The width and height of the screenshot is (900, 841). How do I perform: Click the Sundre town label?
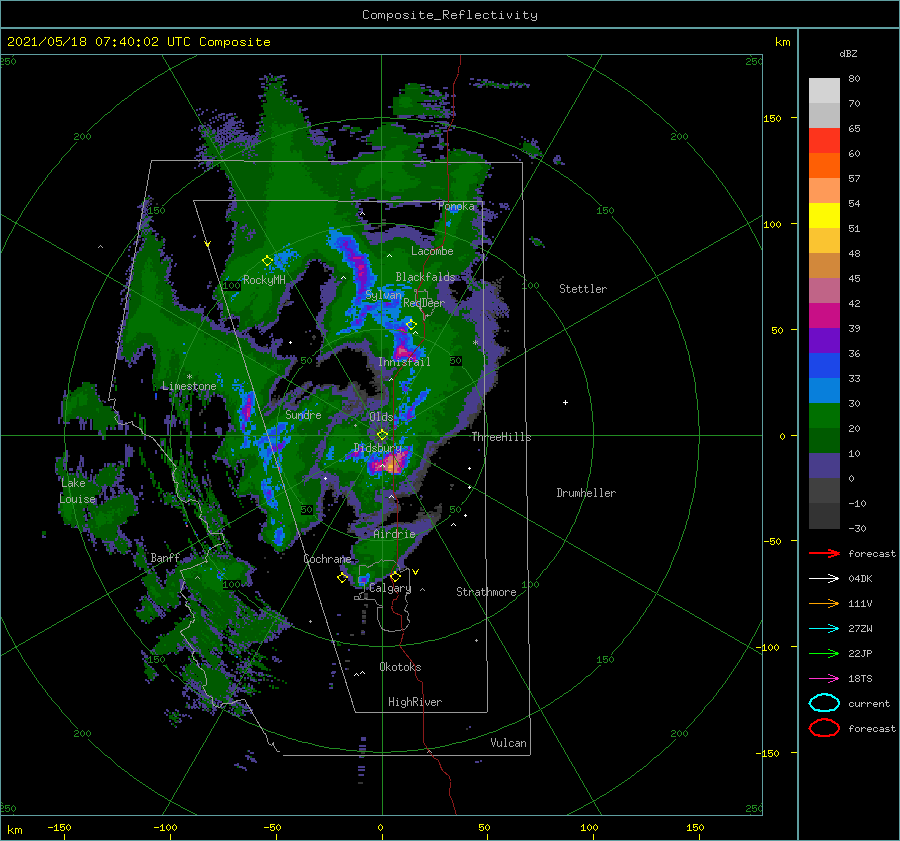pos(303,414)
